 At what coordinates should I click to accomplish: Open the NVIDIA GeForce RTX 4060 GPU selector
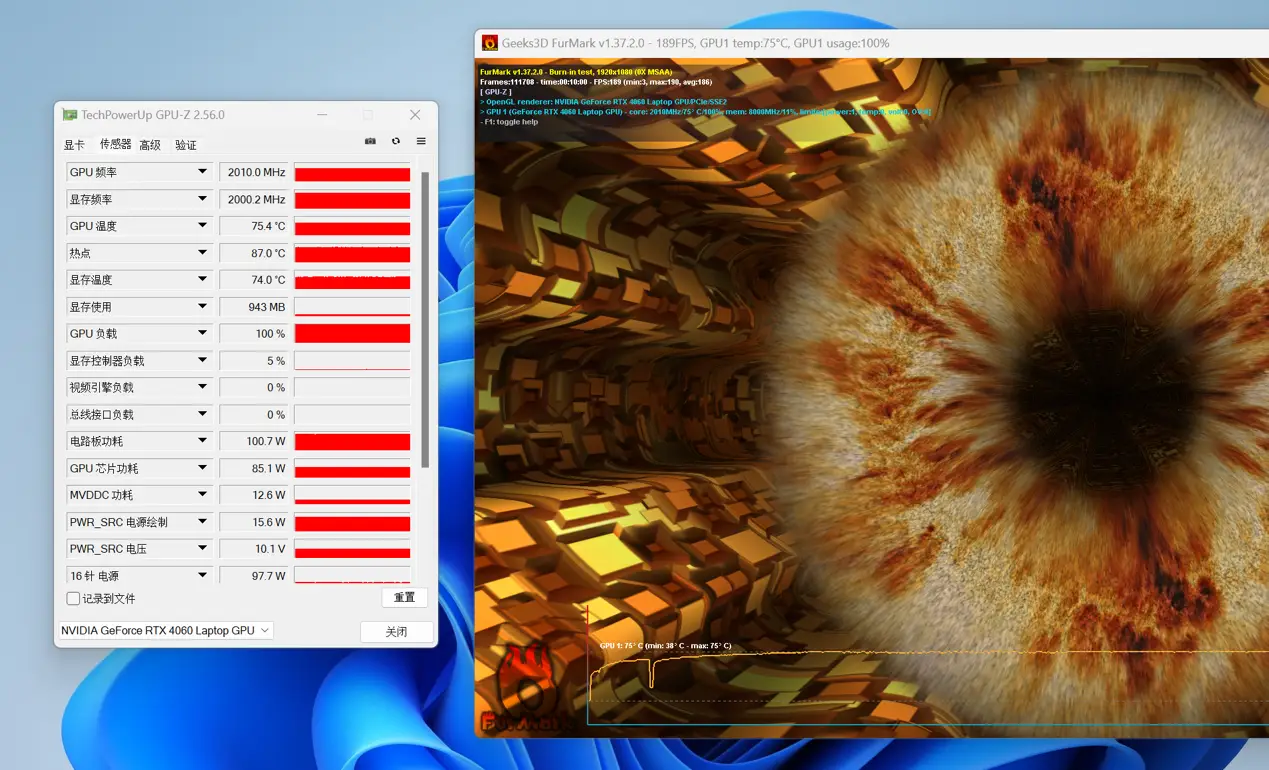pyautogui.click(x=166, y=631)
